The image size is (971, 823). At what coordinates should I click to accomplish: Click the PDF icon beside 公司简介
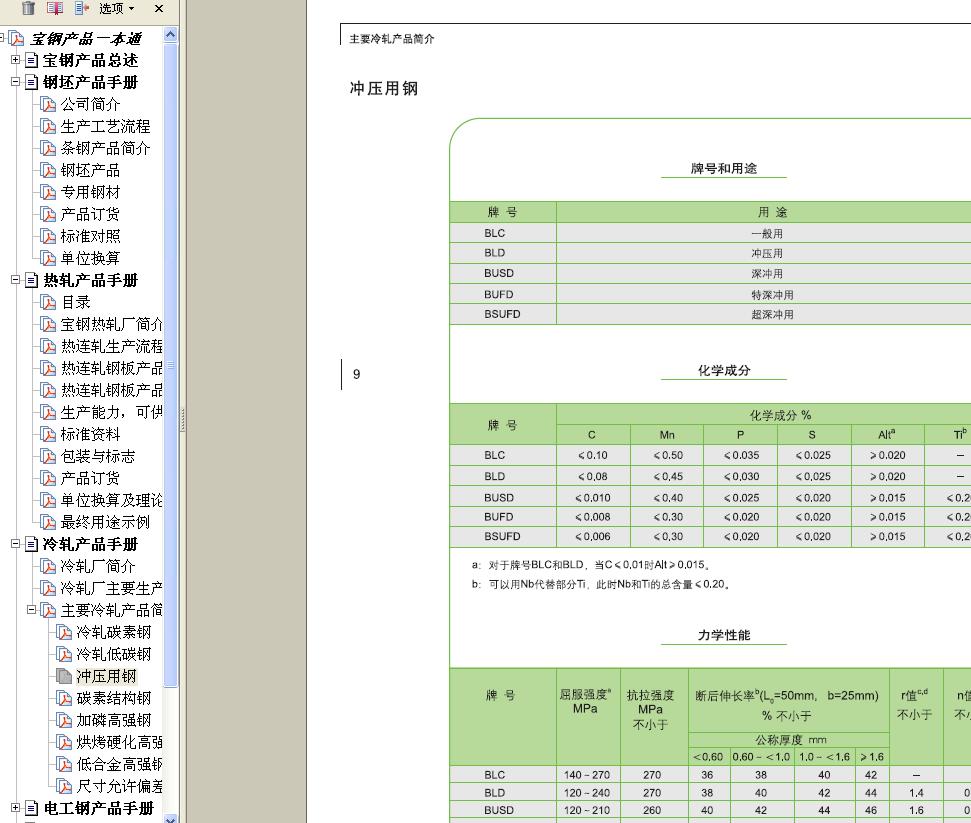click(48, 104)
